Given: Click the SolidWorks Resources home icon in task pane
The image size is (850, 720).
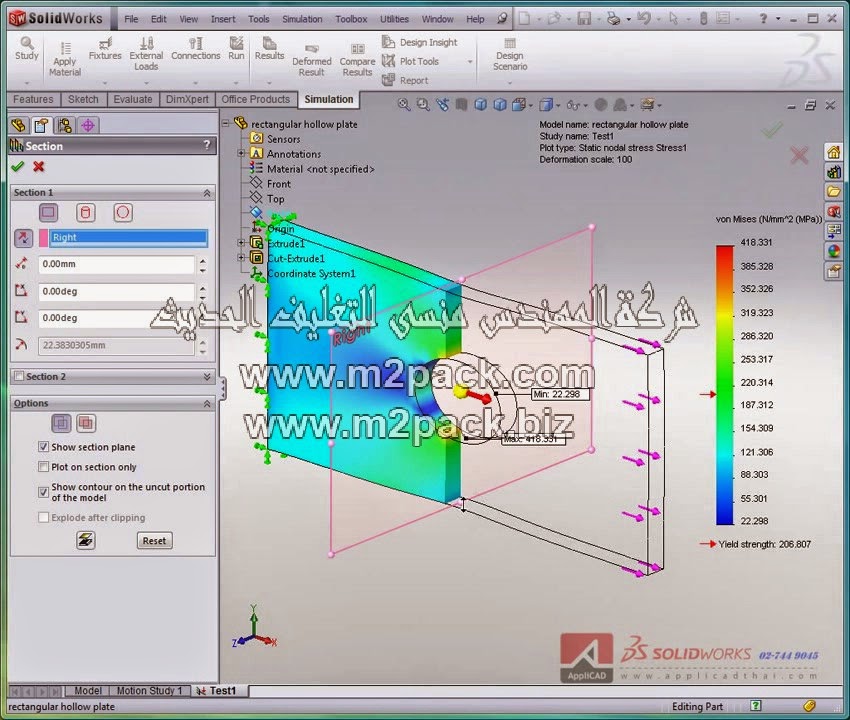Looking at the screenshot, I should 833,152.
